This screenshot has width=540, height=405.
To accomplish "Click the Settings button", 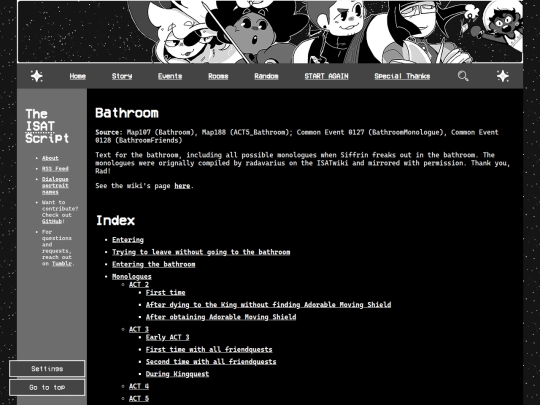I will (47, 368).
